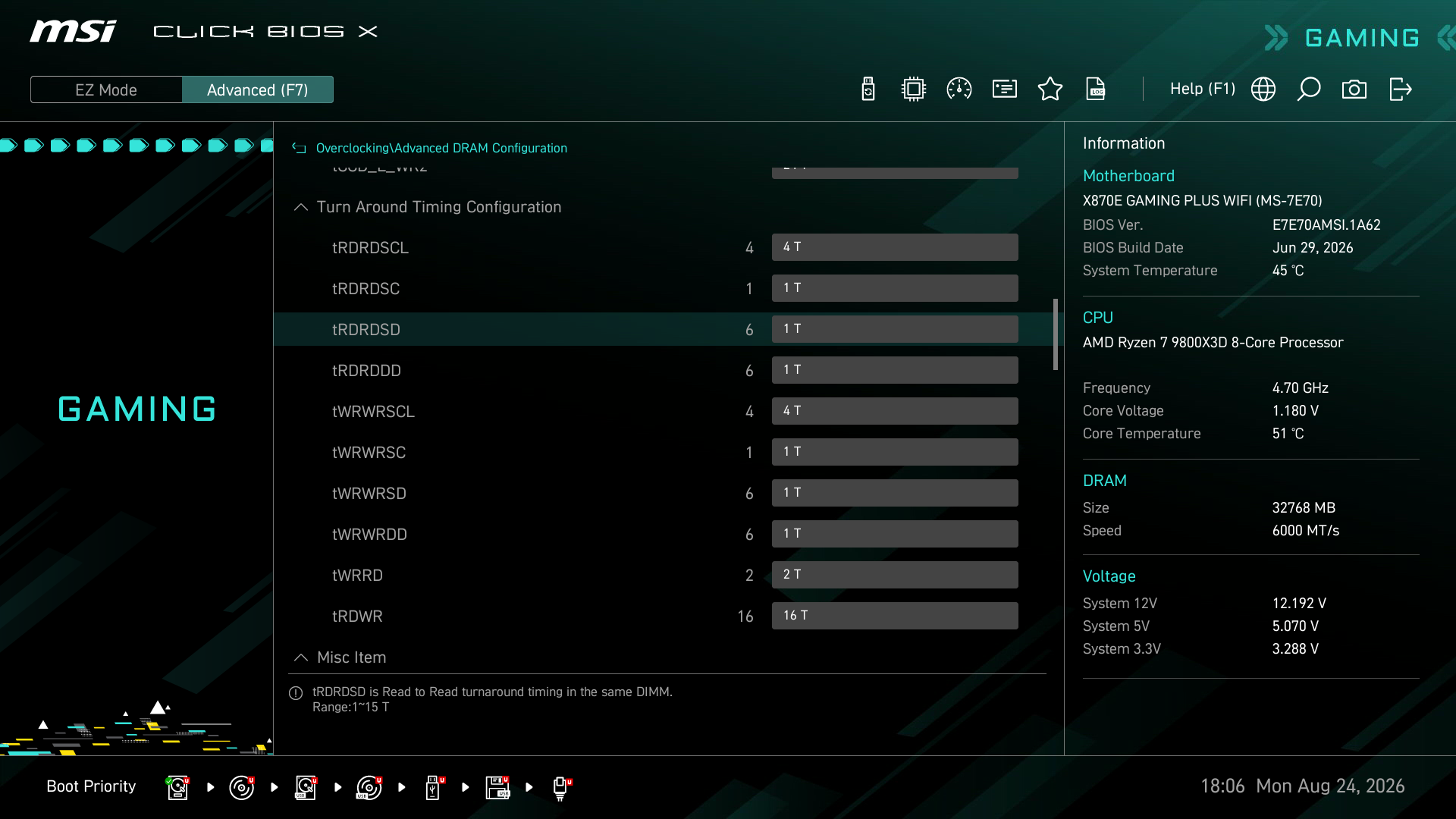Open the tRDRDSCL value field
The height and width of the screenshot is (819, 1456).
(x=895, y=247)
